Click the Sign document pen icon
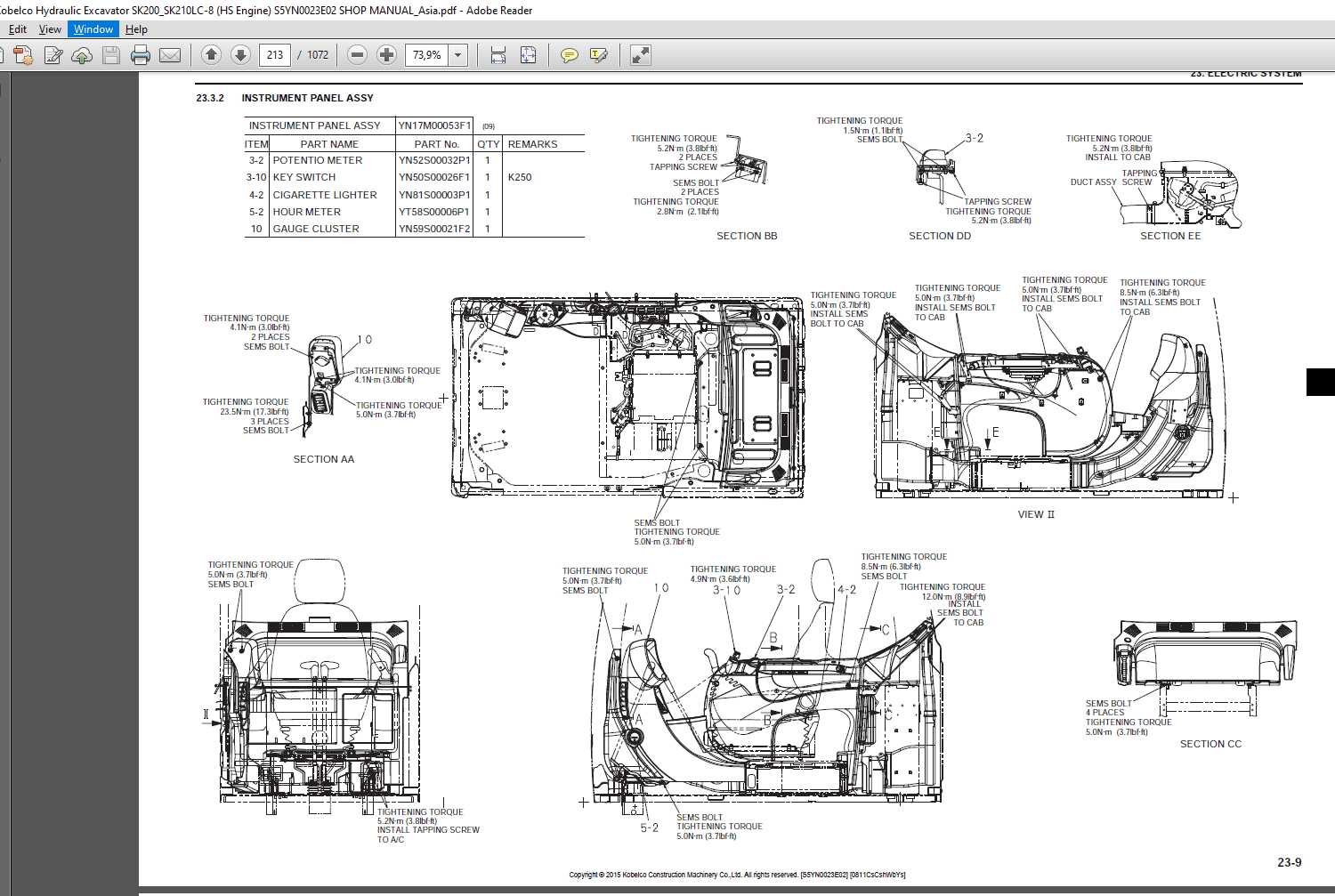 (x=53, y=55)
